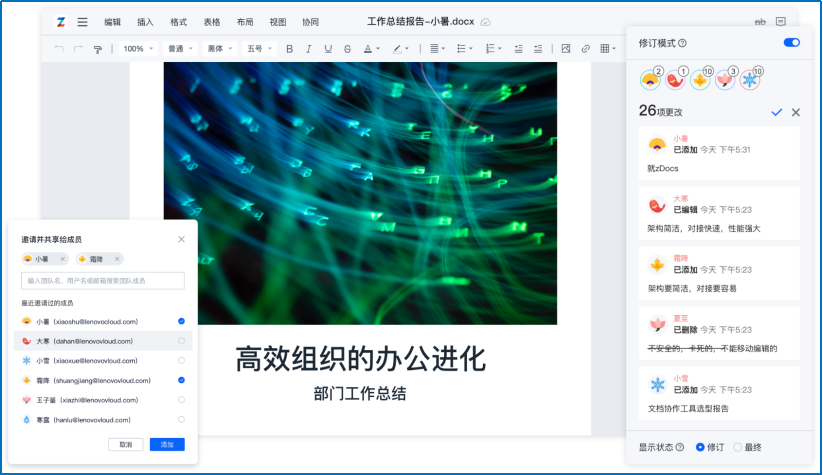
Task: Toggle strikethrough formatting
Action: [347, 49]
